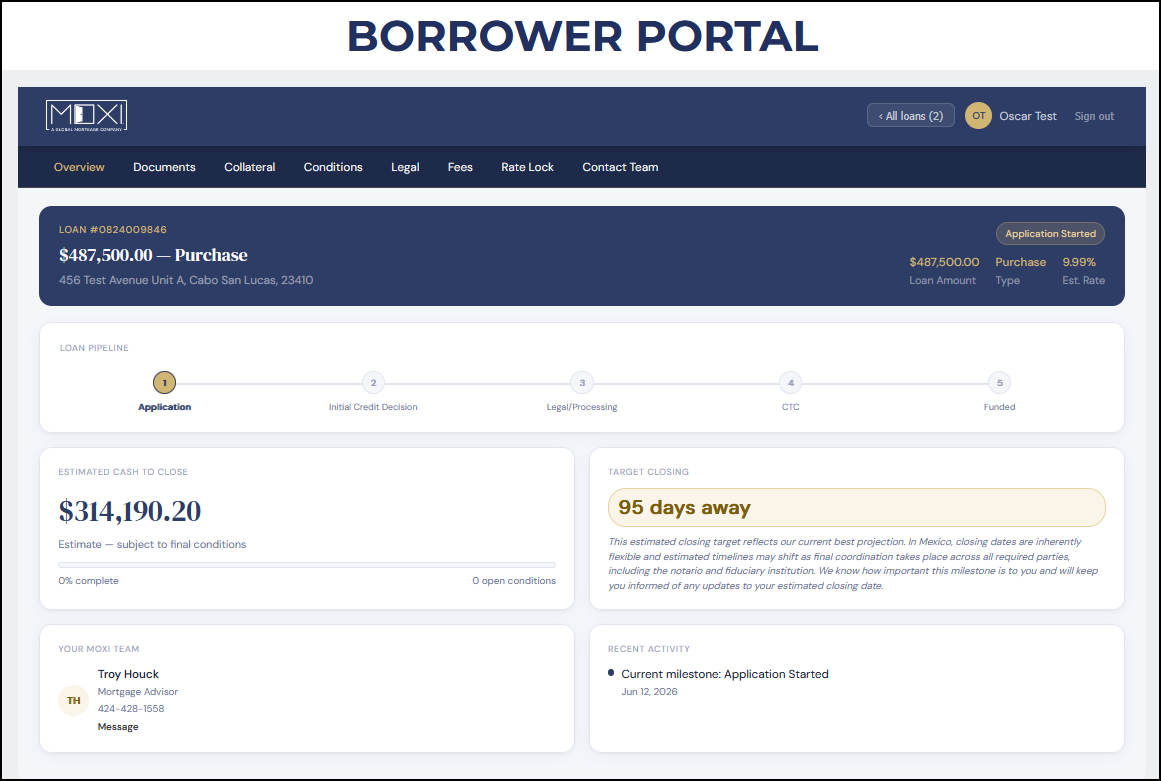The width and height of the screenshot is (1161, 781).
Task: Click the $314,190.20 cash to close amount
Action: (130, 512)
